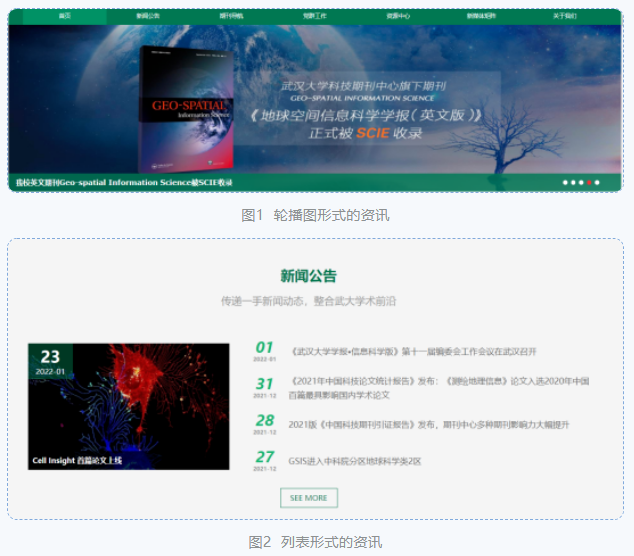
Task: Open the Cell Insight news thumbnail
Action: [x=128, y=406]
